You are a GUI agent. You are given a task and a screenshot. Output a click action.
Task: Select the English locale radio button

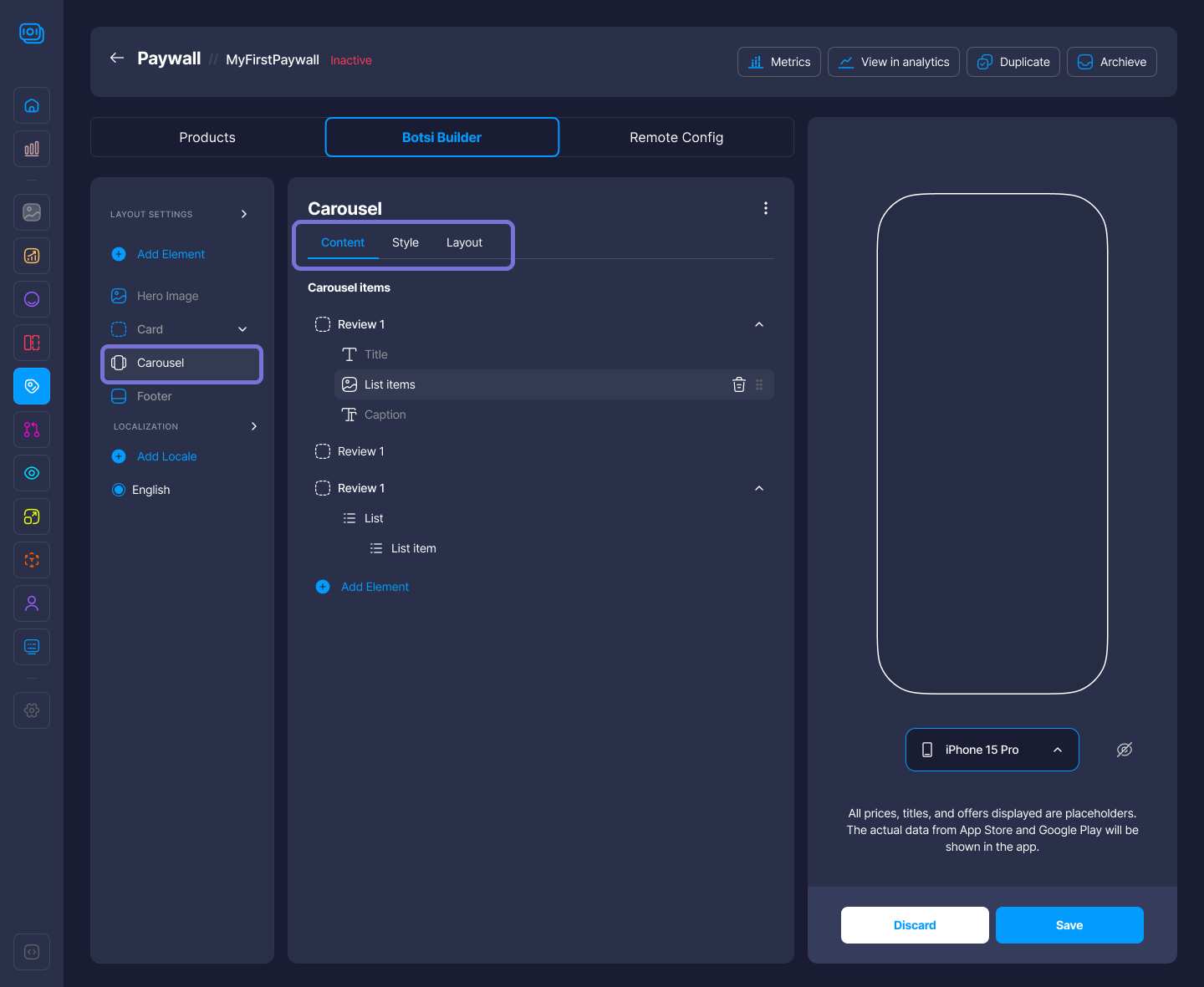coord(119,490)
